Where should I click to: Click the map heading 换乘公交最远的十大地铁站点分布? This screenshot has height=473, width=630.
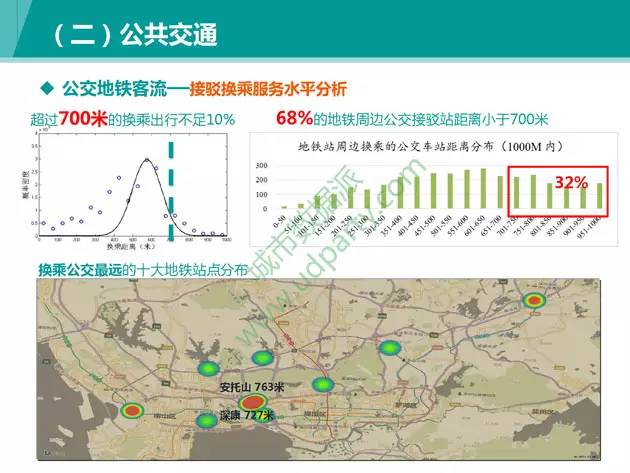[143, 270]
